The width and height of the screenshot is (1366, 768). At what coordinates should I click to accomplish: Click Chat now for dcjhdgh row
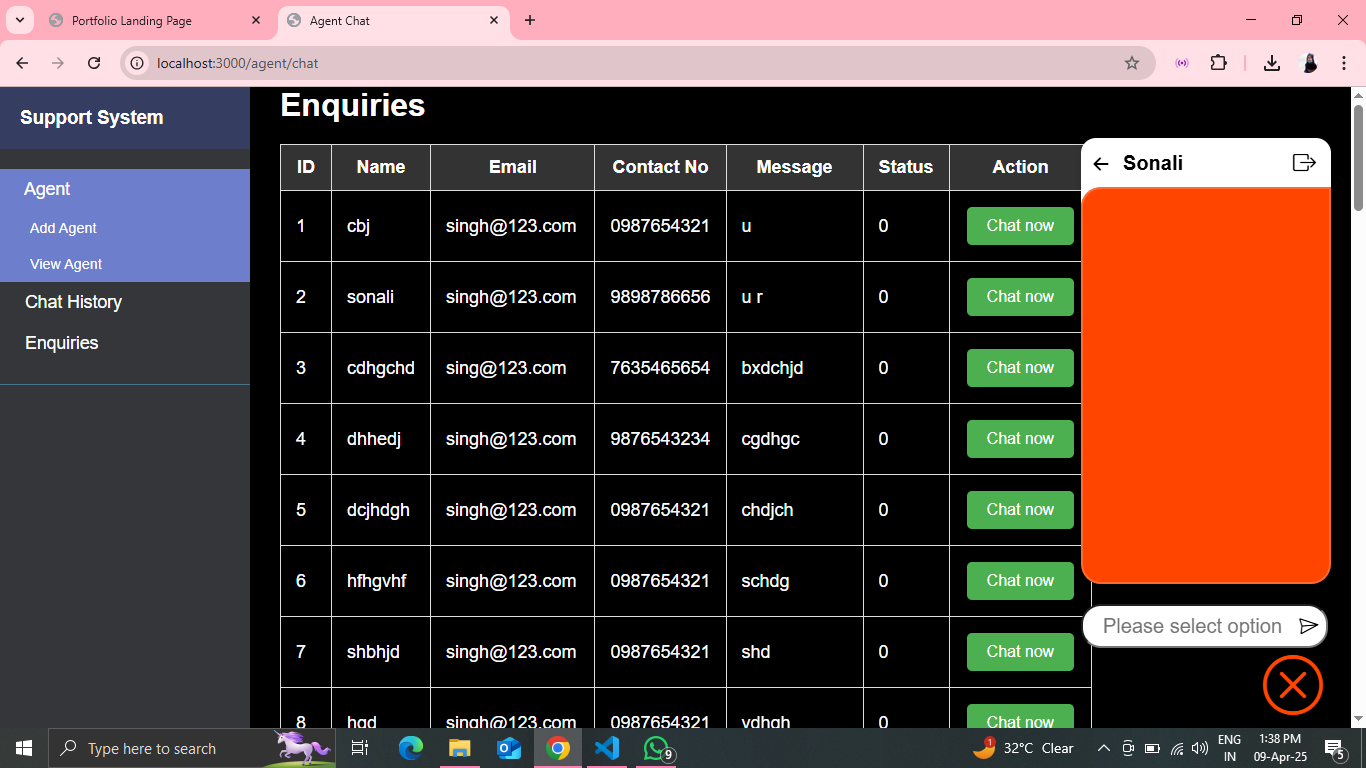coord(1019,510)
